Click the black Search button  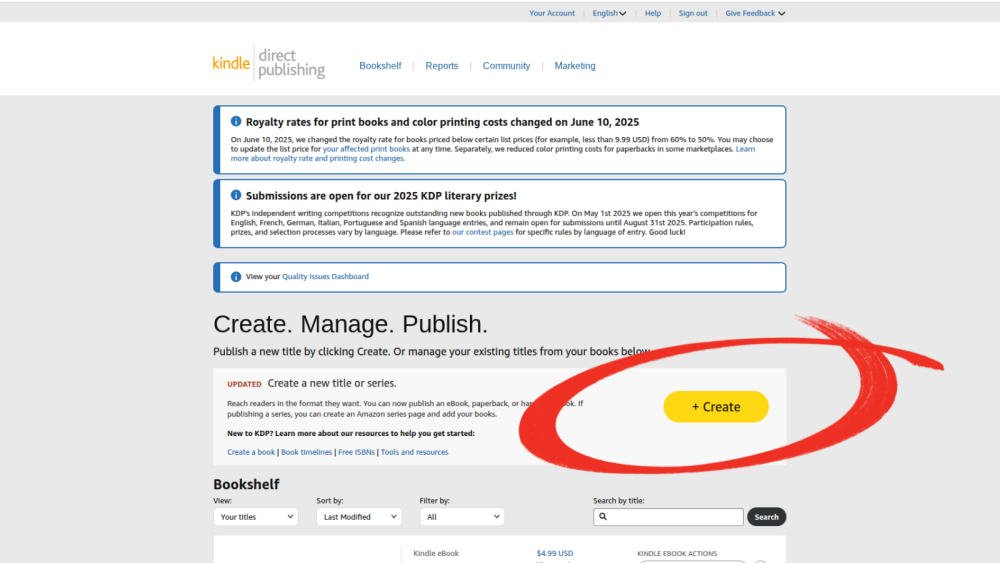coord(766,517)
